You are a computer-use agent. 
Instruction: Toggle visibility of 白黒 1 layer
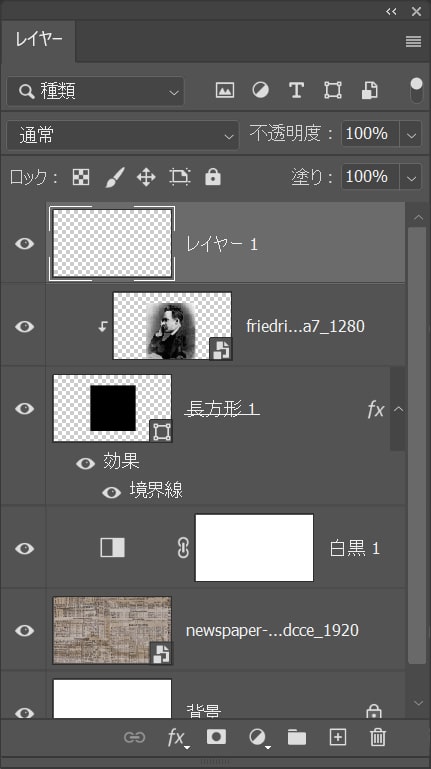25,548
